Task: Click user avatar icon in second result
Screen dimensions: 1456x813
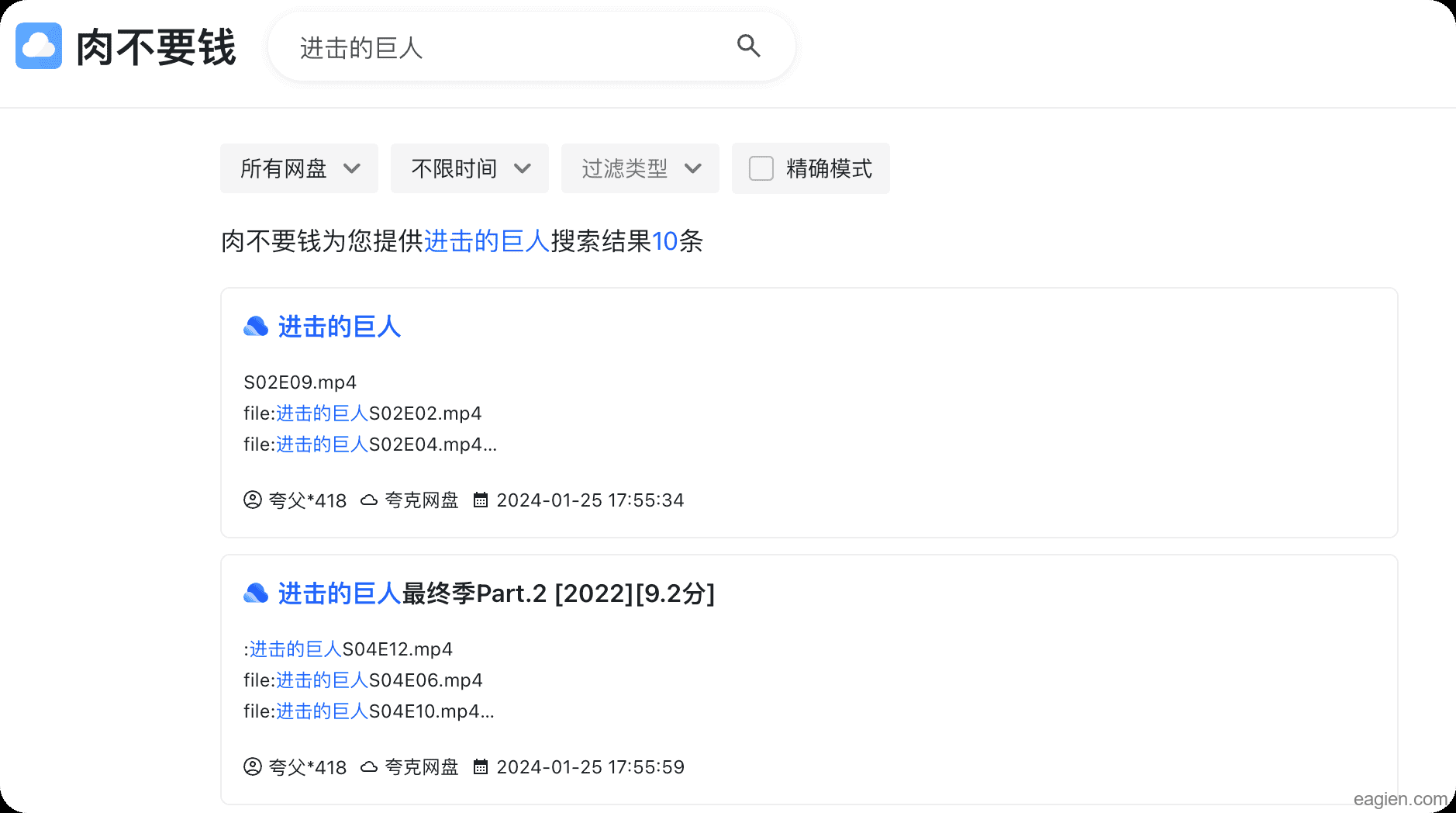Action: pos(253,766)
